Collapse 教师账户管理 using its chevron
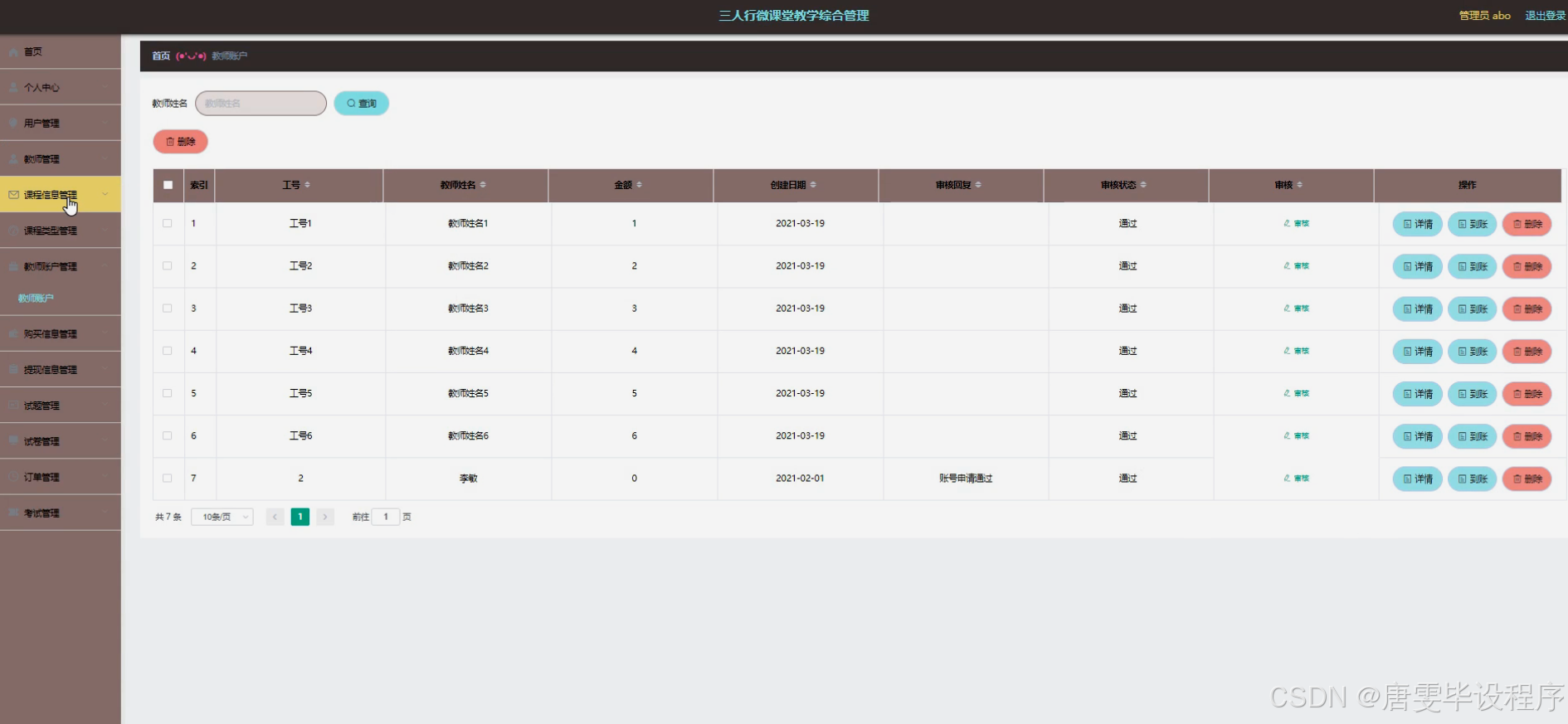Screen dimensions: 1568x724 (x=105, y=266)
